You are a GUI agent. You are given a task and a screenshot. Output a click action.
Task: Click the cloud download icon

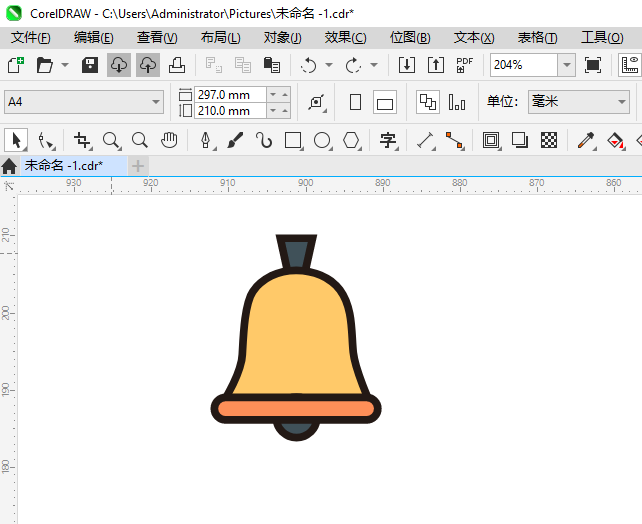tap(119, 65)
